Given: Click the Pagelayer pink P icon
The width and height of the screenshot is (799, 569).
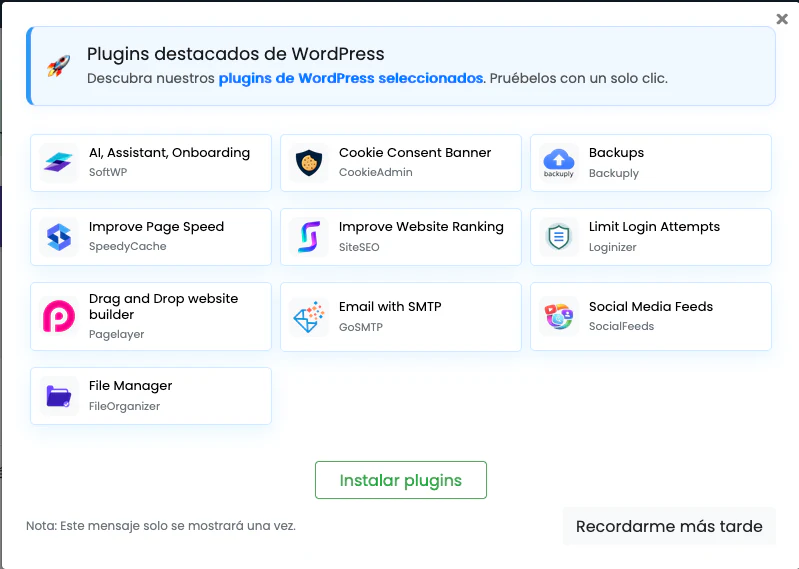Looking at the screenshot, I should click(59, 316).
